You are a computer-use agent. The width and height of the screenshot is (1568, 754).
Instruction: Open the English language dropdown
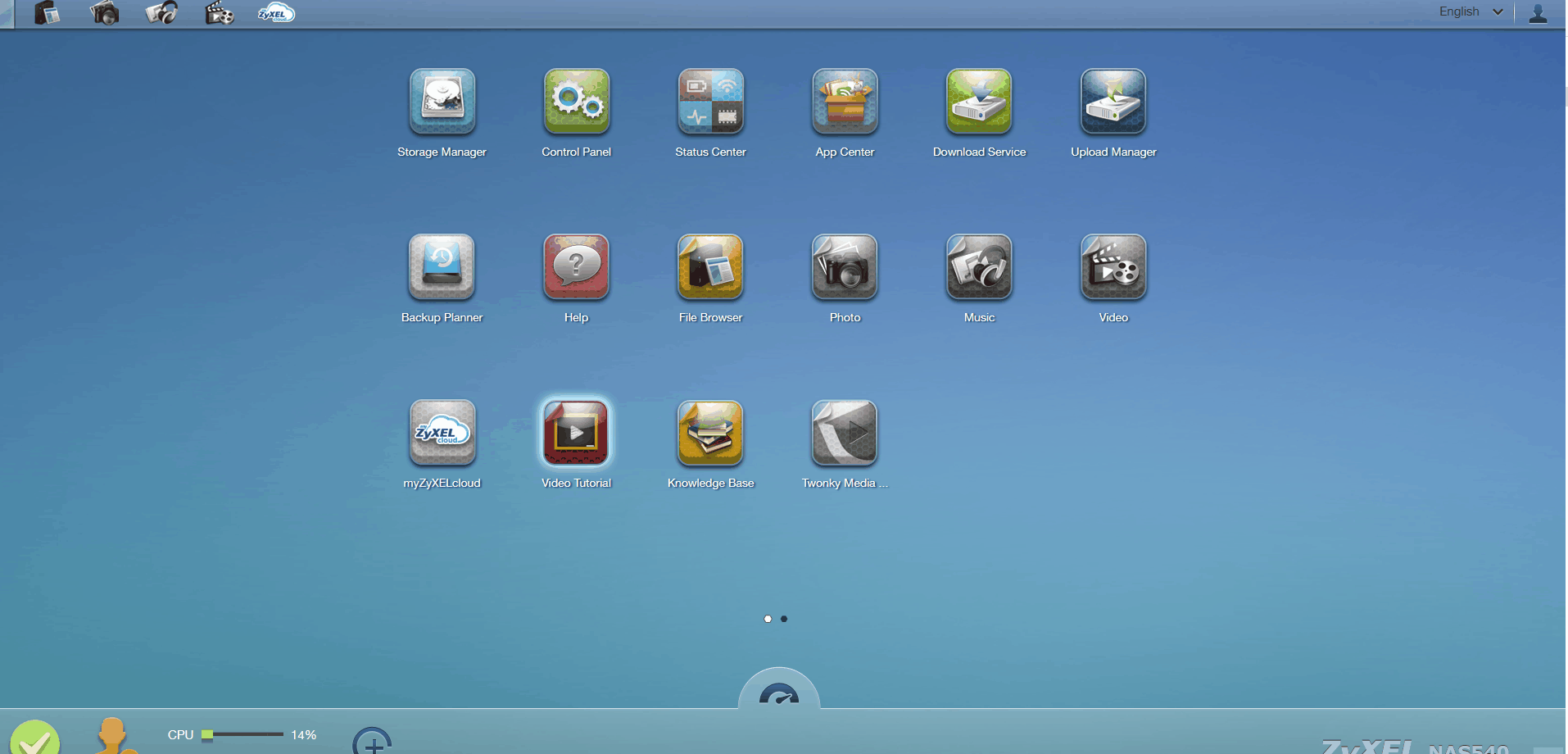[1471, 11]
